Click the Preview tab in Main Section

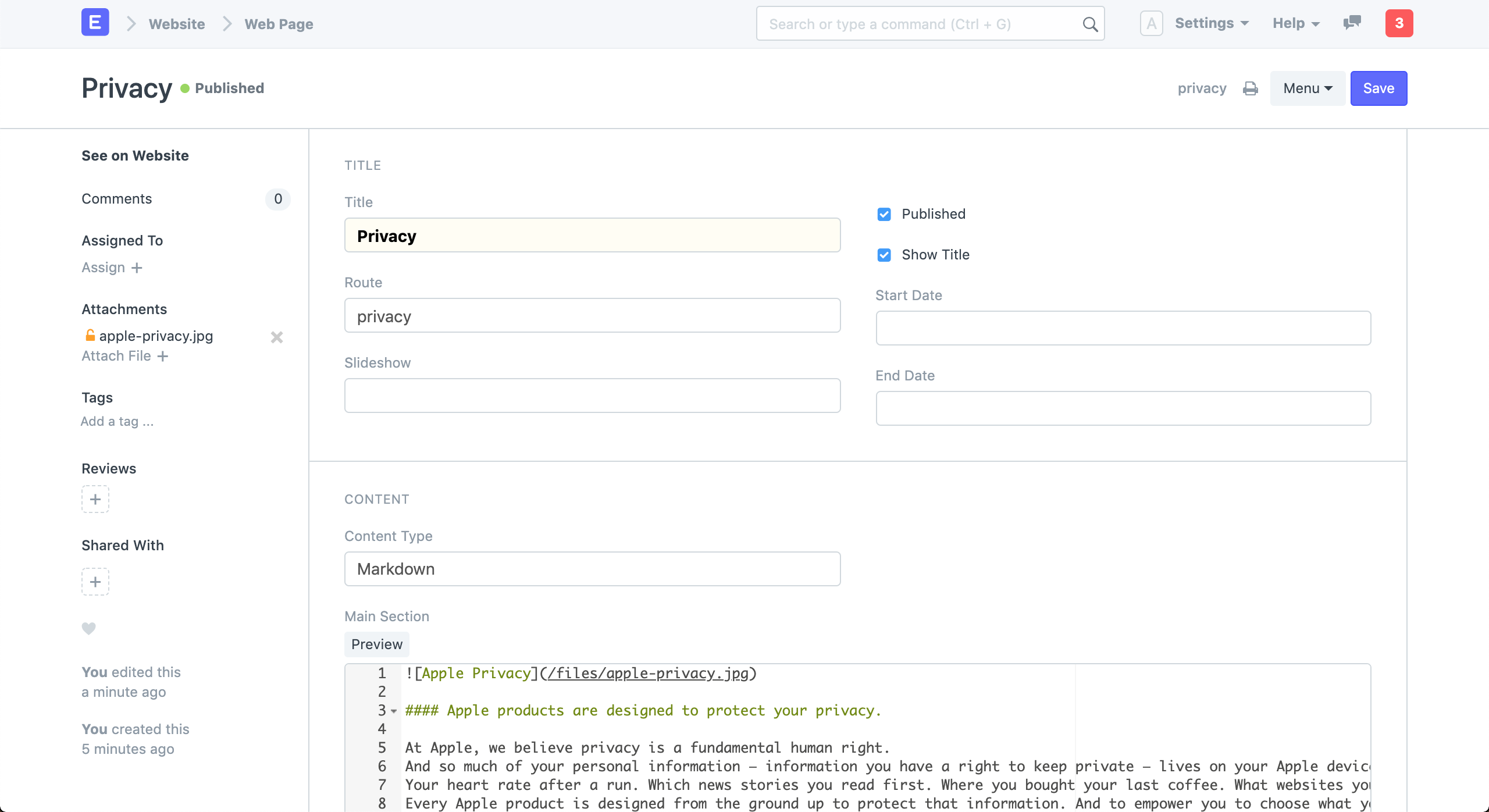[377, 643]
